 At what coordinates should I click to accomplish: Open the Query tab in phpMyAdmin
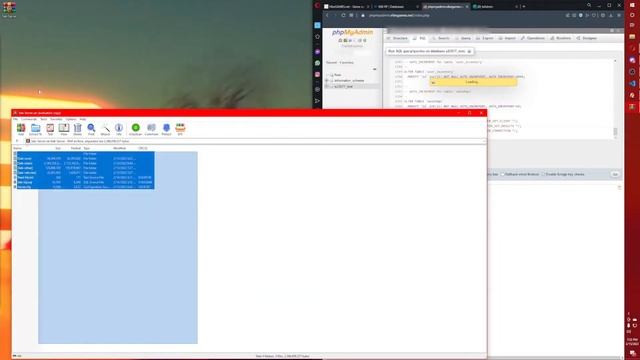tap(463, 38)
